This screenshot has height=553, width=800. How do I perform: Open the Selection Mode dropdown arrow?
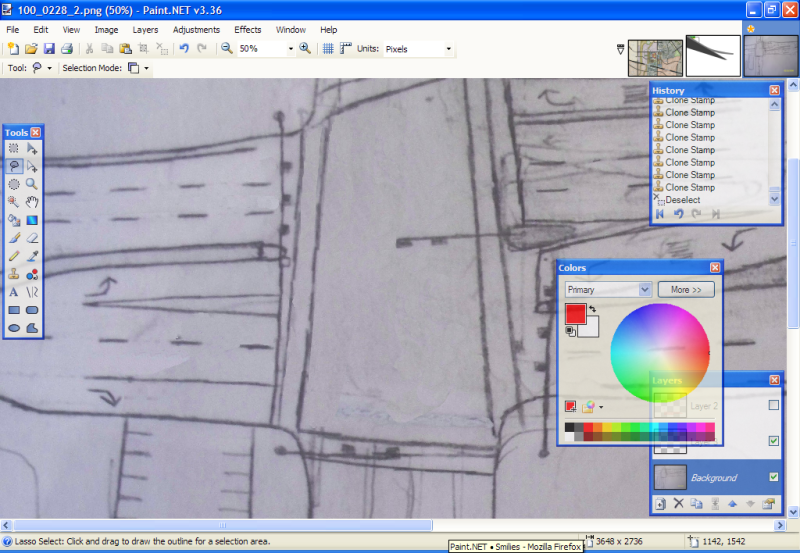tap(146, 68)
